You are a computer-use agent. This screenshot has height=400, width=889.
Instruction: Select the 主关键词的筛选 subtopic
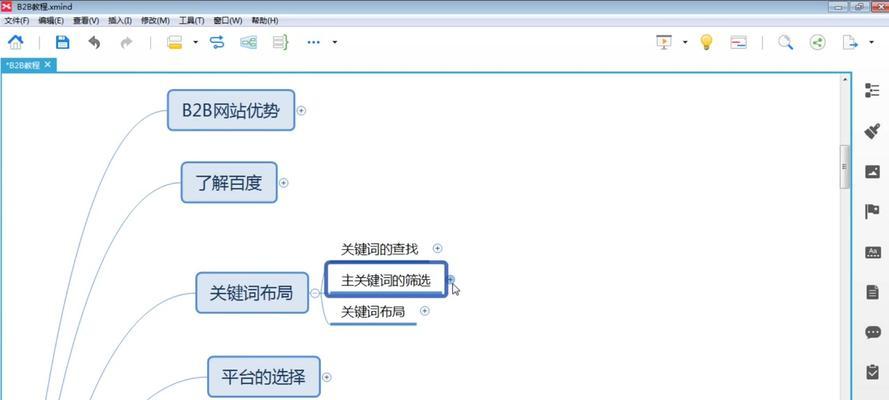(x=386, y=279)
